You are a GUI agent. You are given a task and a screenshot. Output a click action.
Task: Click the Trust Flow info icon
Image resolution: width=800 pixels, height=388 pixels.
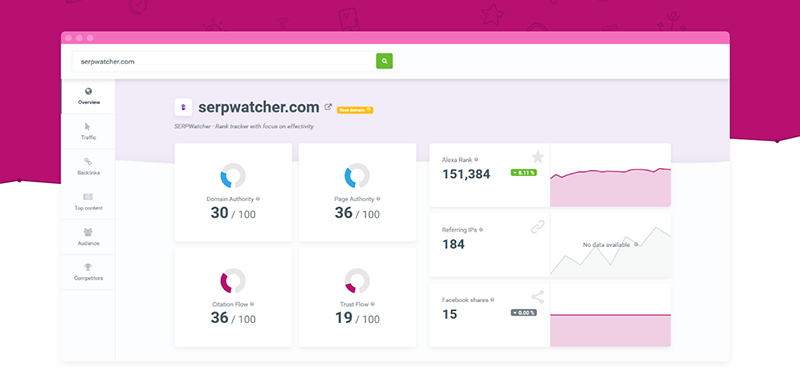pyautogui.click(x=372, y=304)
